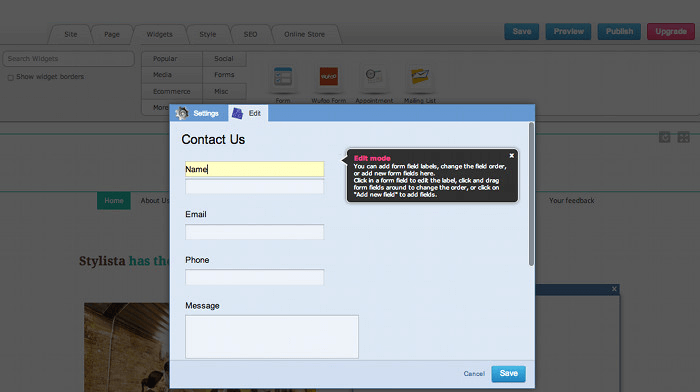Image resolution: width=700 pixels, height=392 pixels.
Task: Switch to Edit tab in dialog
Action: (248, 113)
